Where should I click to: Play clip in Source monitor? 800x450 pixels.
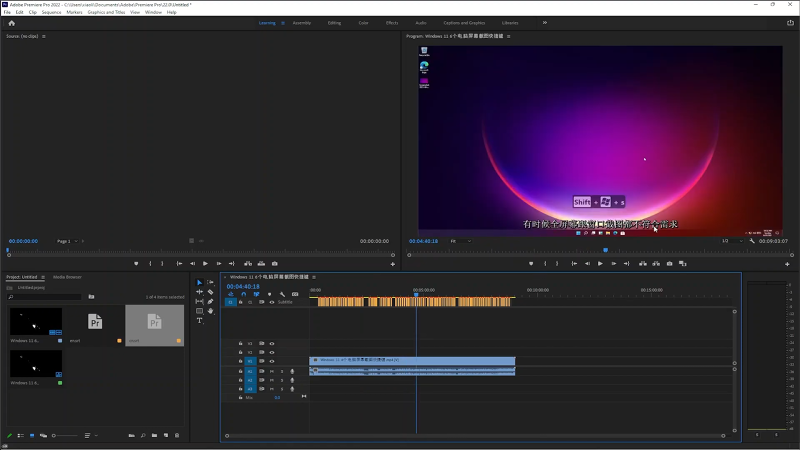pyautogui.click(x=205, y=264)
